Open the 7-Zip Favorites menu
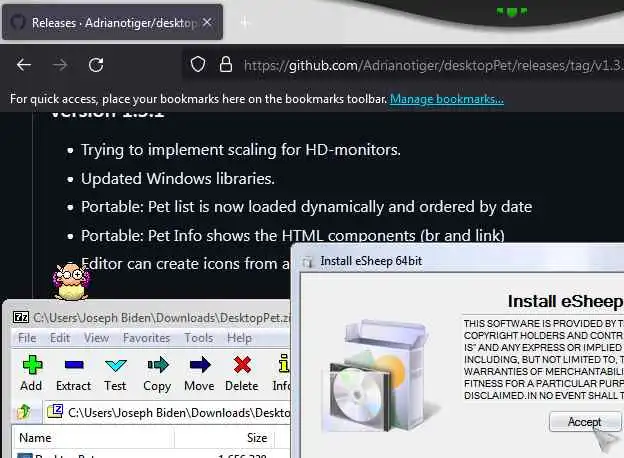This screenshot has height=458, width=624. click(x=146, y=338)
